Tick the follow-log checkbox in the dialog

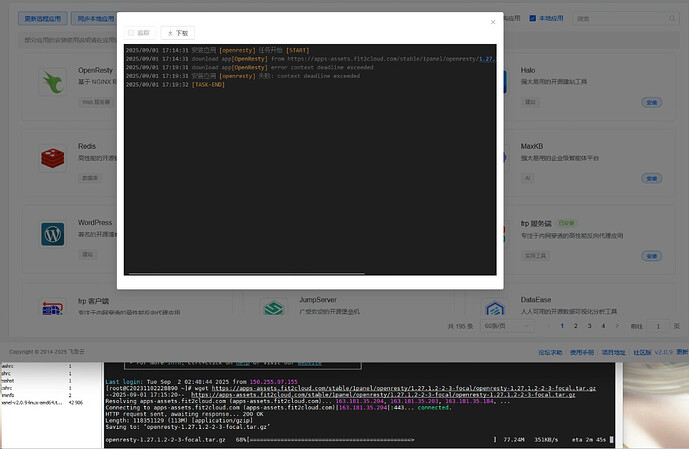click(x=131, y=33)
